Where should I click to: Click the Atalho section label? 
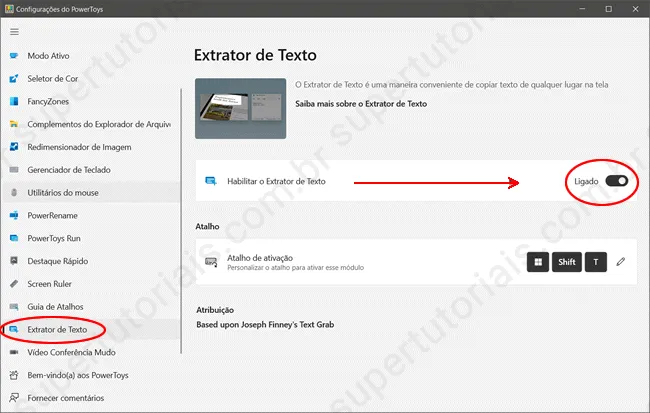207,226
